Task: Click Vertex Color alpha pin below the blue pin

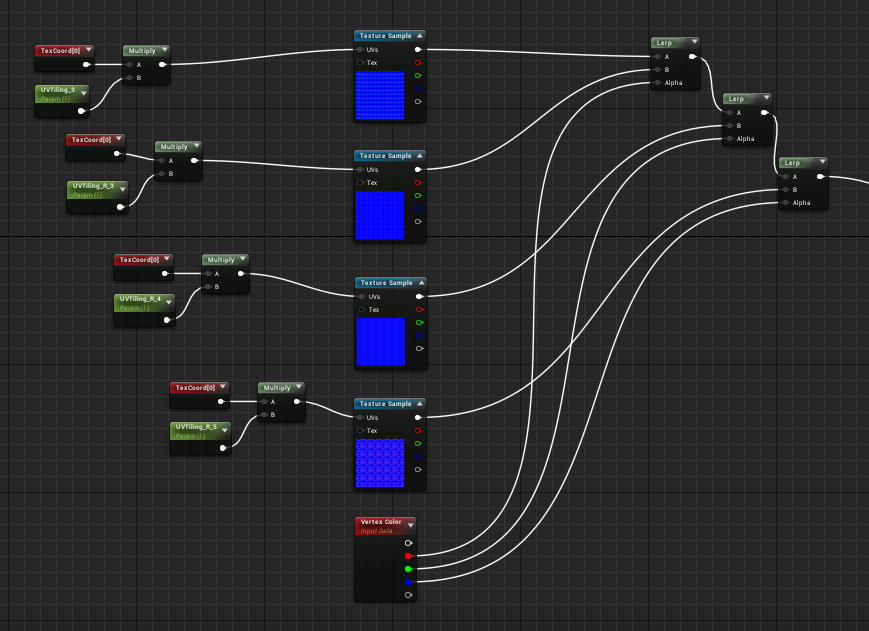Action: [x=408, y=595]
